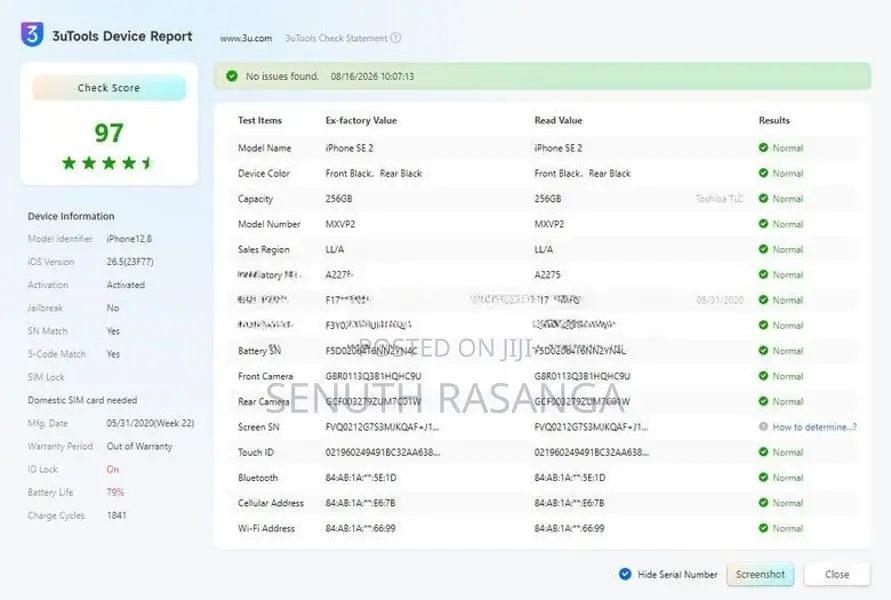
Task: Click the Ex-factory Value column header
Action: click(361, 120)
